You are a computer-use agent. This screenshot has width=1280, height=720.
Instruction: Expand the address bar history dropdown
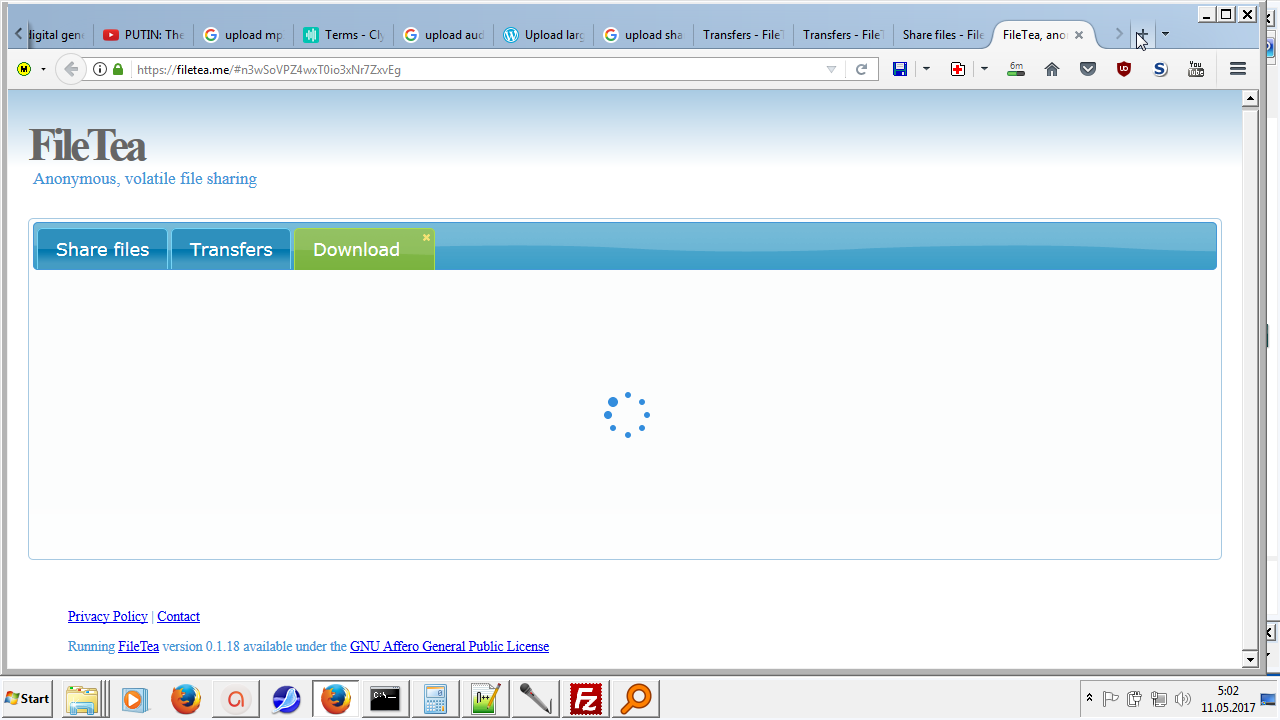click(831, 69)
